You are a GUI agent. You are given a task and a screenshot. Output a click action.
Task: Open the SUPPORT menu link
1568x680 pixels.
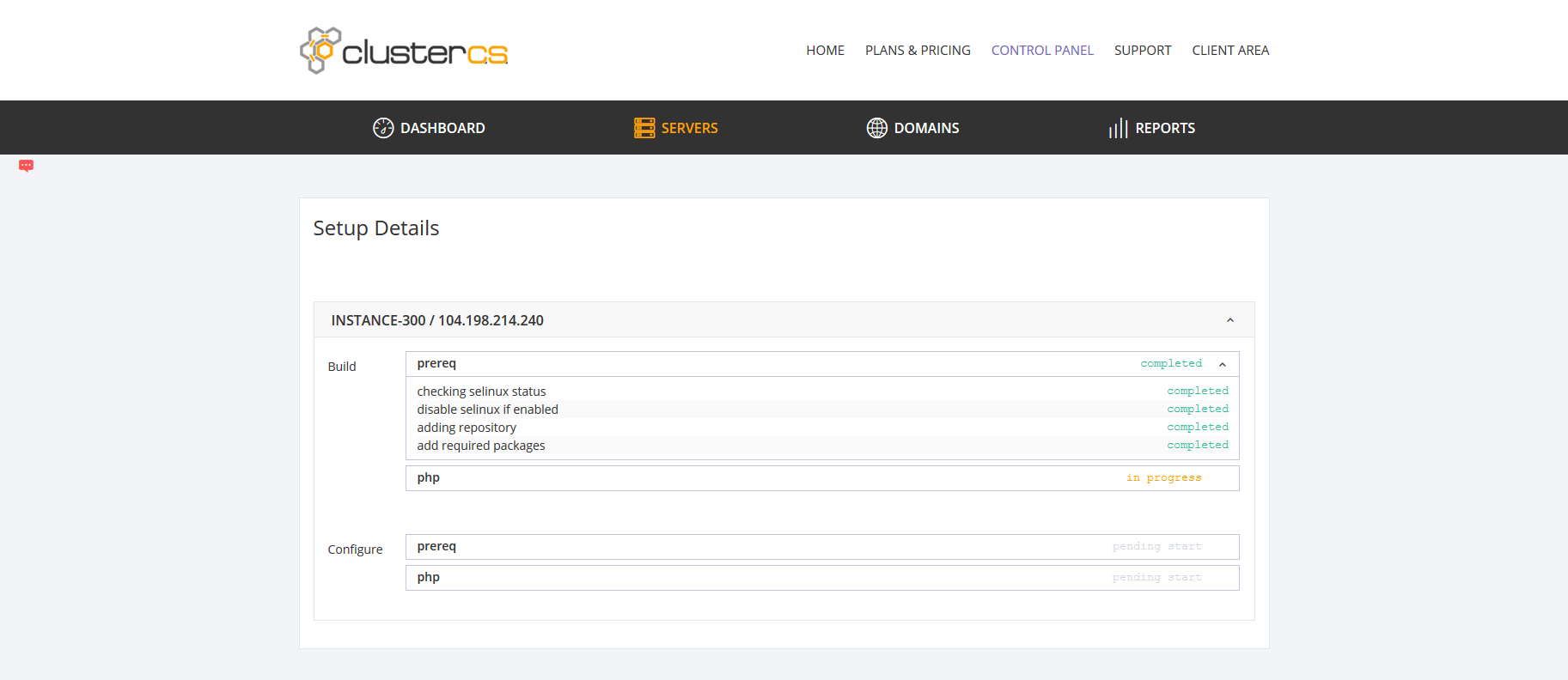[1143, 51]
